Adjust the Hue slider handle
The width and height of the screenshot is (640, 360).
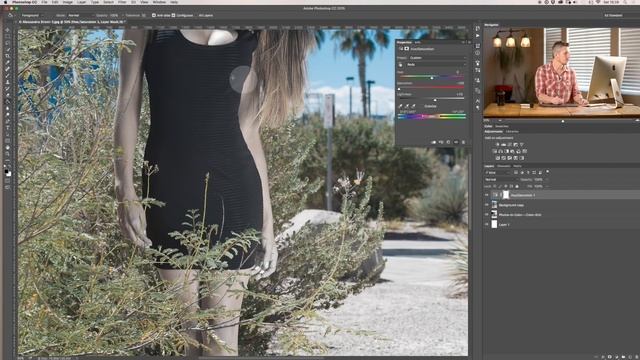432,78
